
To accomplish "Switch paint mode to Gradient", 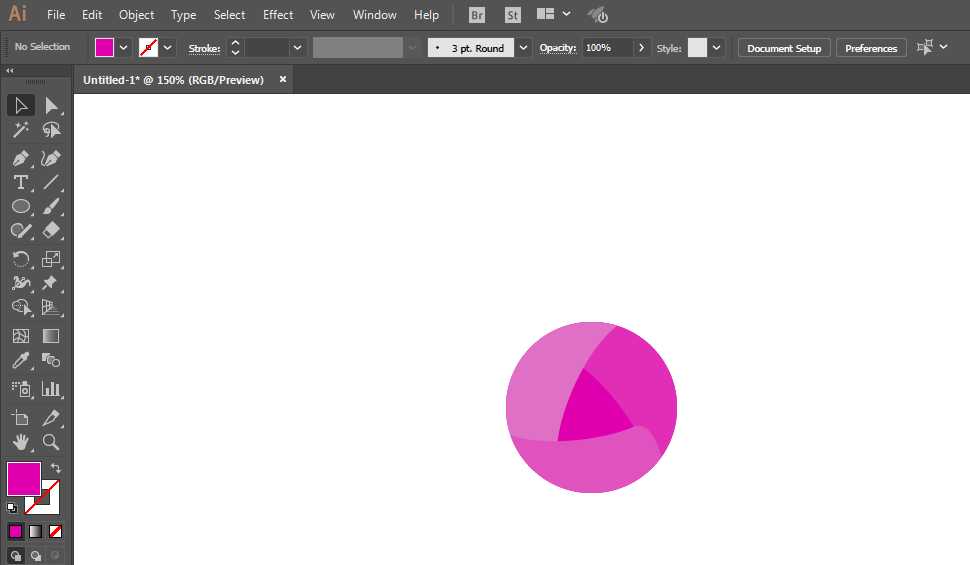I will (x=36, y=531).
